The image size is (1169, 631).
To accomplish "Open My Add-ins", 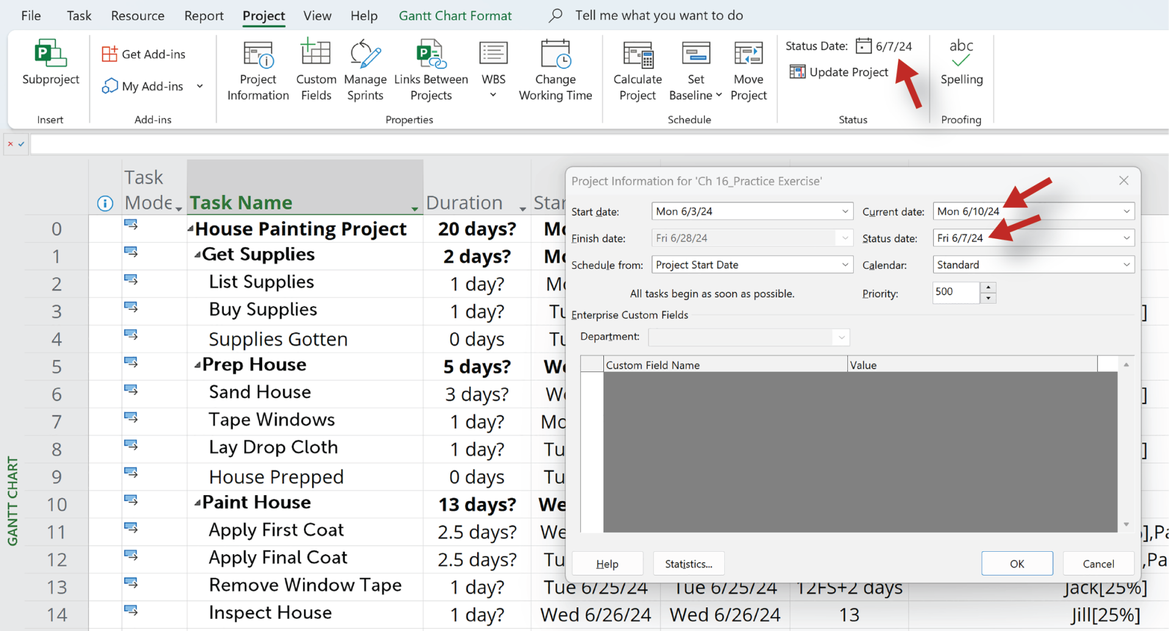I will coord(143,86).
